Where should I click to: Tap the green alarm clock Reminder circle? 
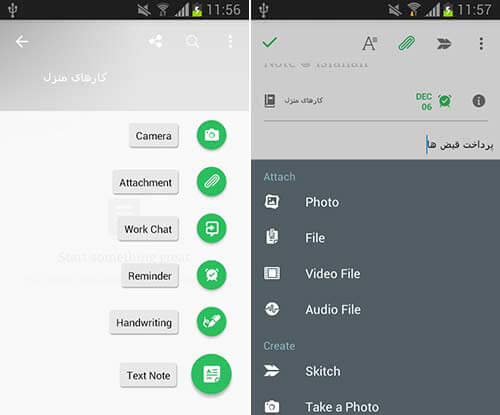[212, 275]
